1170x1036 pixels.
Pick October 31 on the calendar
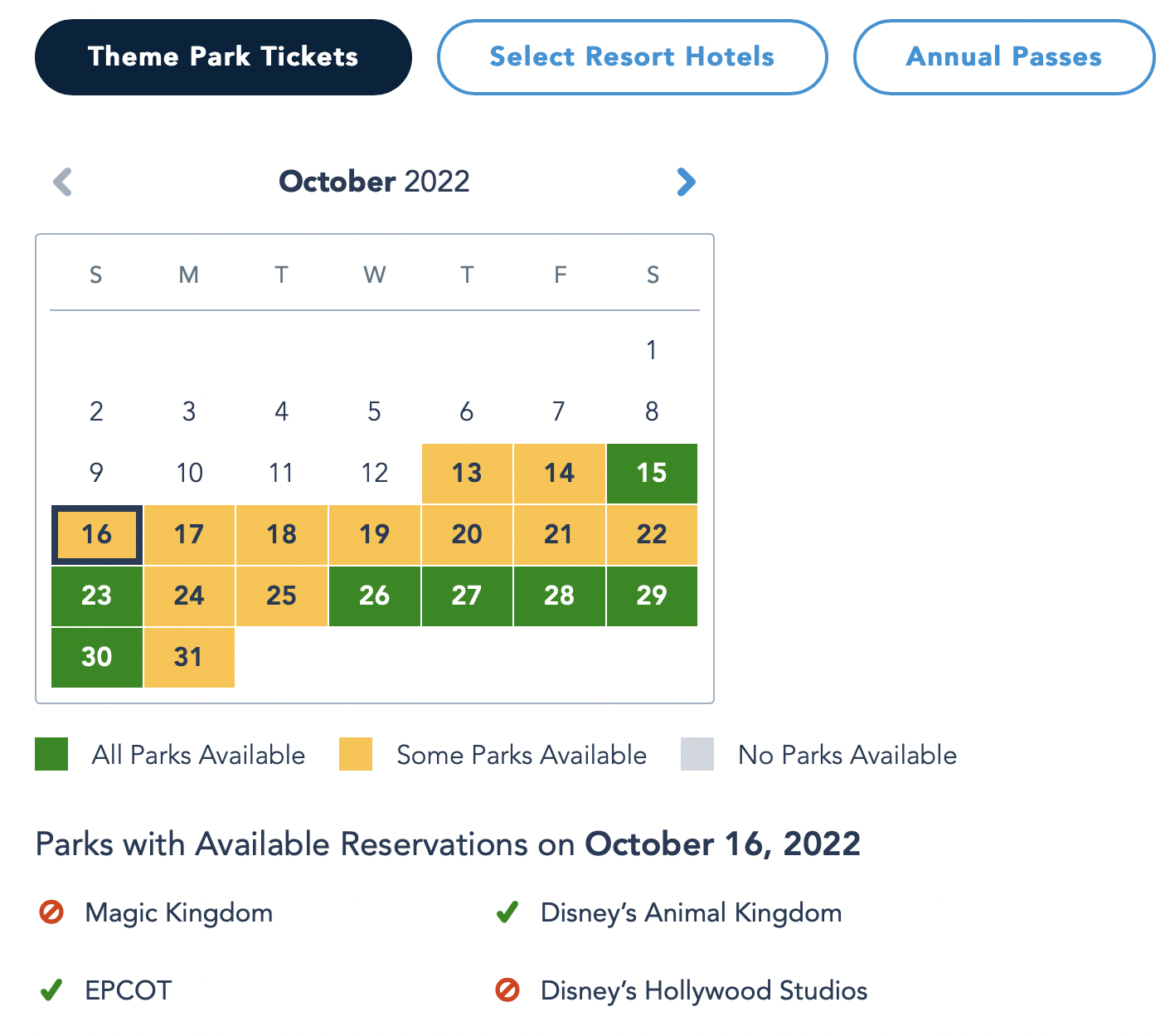click(189, 657)
